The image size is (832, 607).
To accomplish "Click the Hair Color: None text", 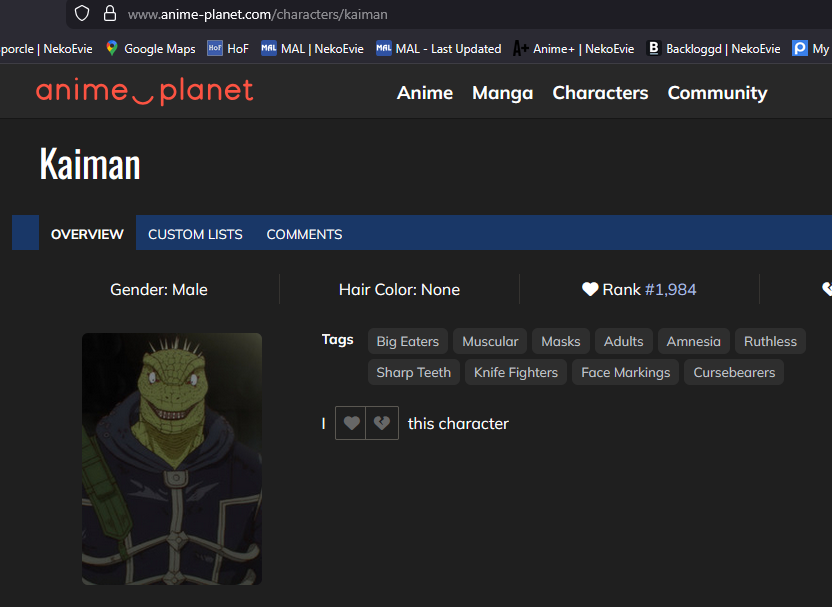I will click(399, 289).
